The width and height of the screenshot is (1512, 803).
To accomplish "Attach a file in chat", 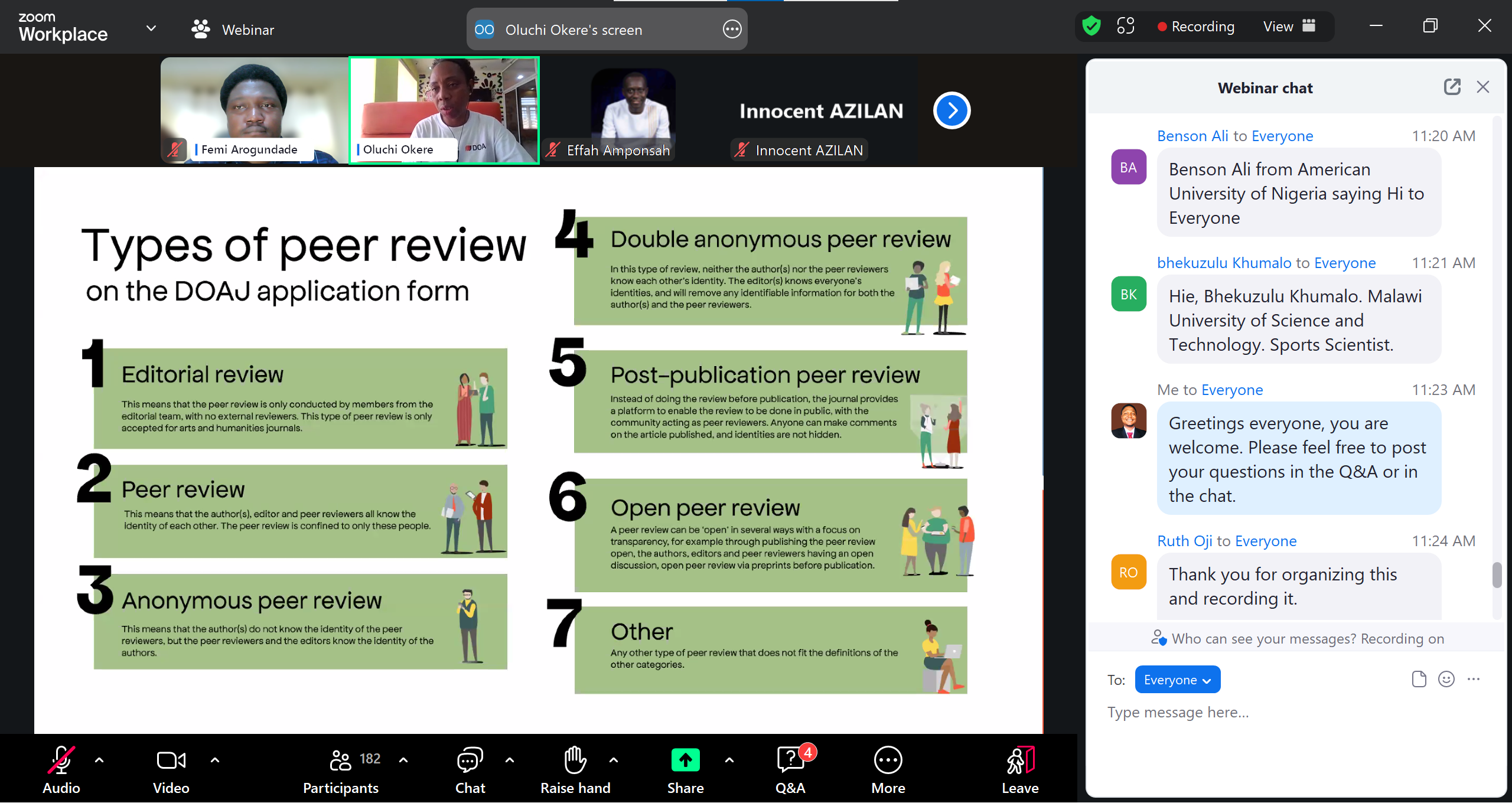I will (1419, 679).
